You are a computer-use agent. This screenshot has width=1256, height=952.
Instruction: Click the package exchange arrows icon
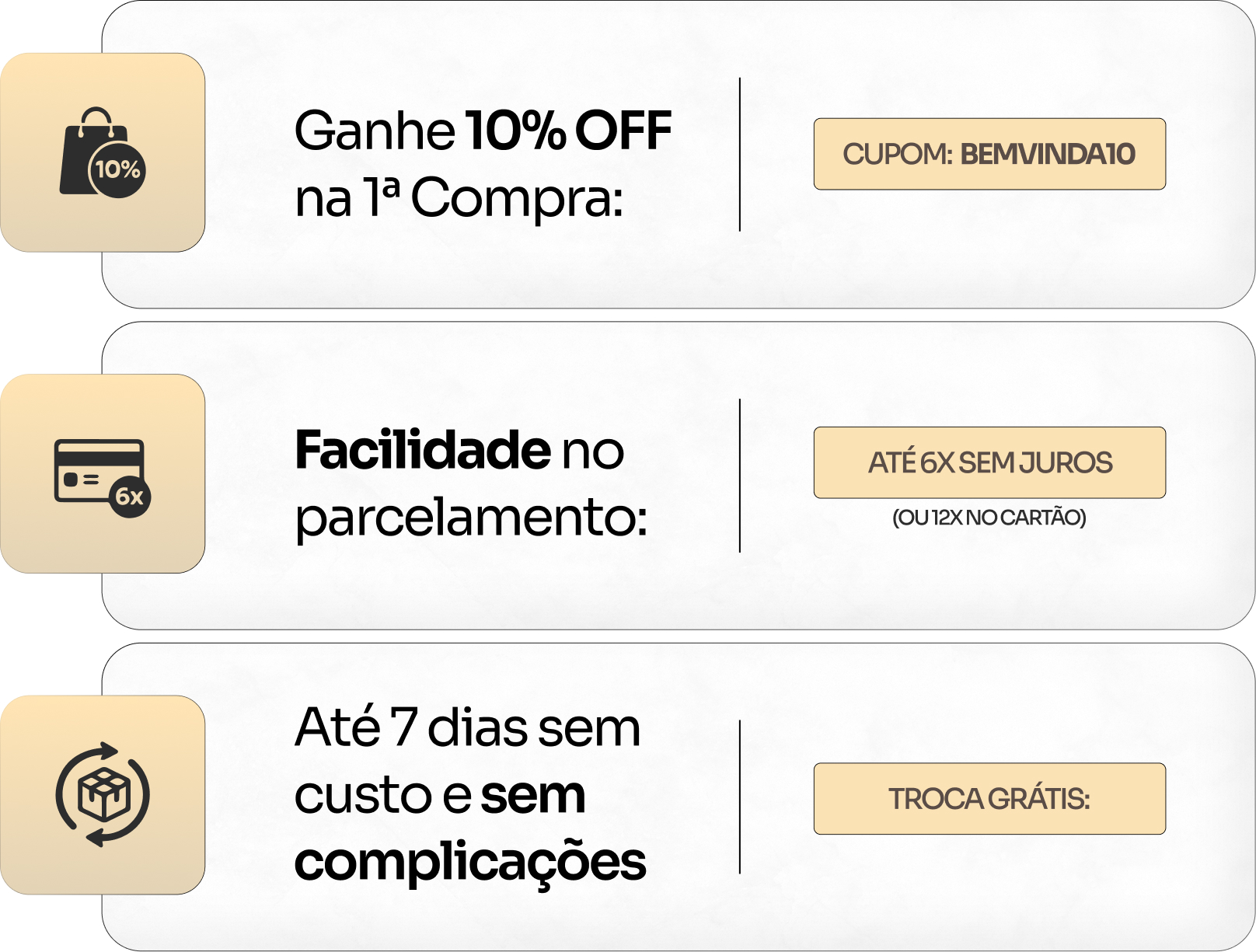coord(103,794)
